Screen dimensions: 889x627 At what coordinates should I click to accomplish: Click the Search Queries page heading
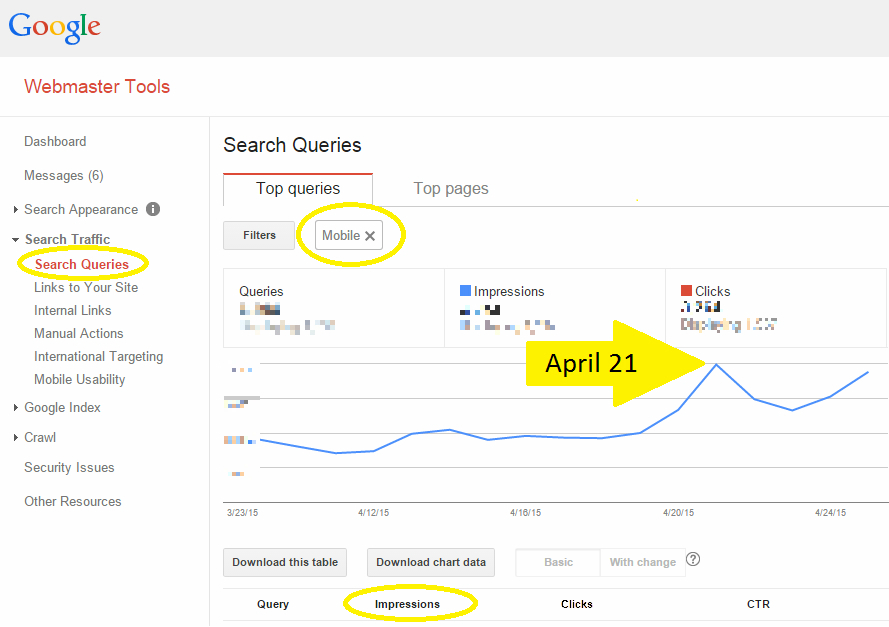[x=292, y=145]
